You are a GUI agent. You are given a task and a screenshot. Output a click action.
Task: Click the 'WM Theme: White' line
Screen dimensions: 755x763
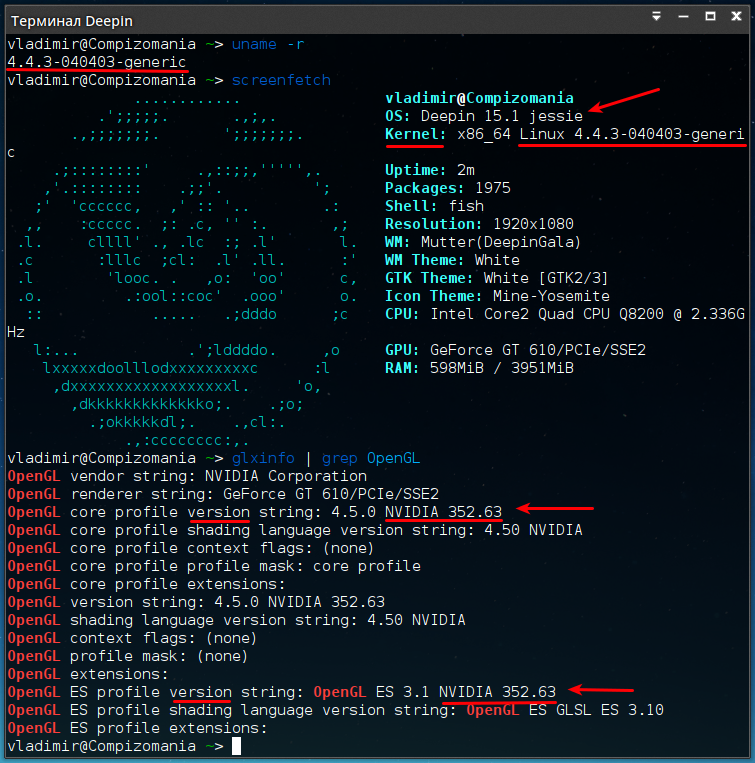coord(452,260)
